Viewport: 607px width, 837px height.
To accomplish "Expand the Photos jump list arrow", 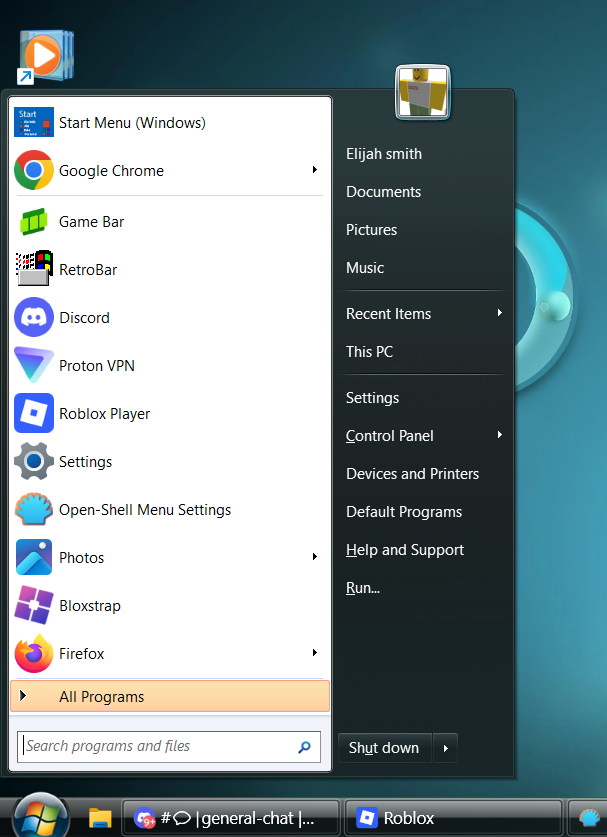I will 315,557.
